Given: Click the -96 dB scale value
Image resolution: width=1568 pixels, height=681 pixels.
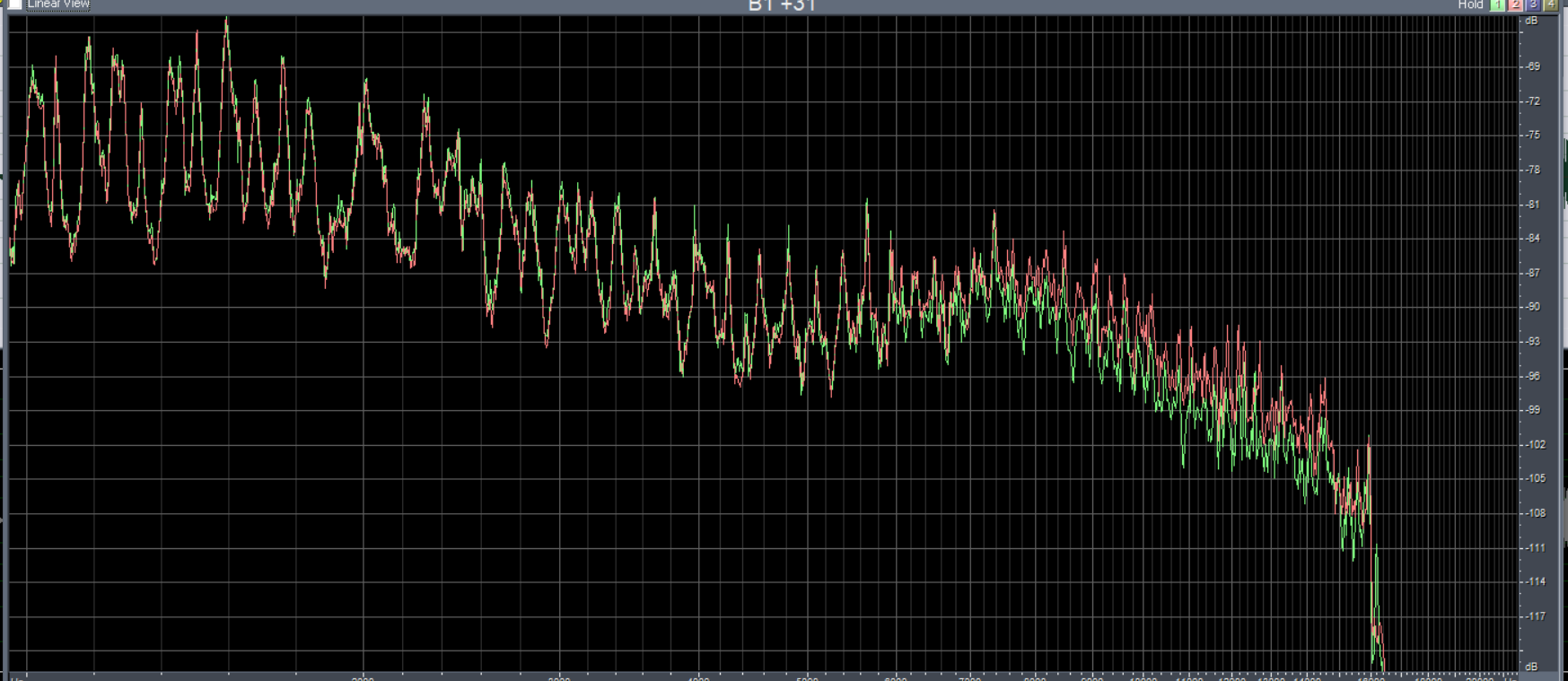Looking at the screenshot, I should point(1533,376).
